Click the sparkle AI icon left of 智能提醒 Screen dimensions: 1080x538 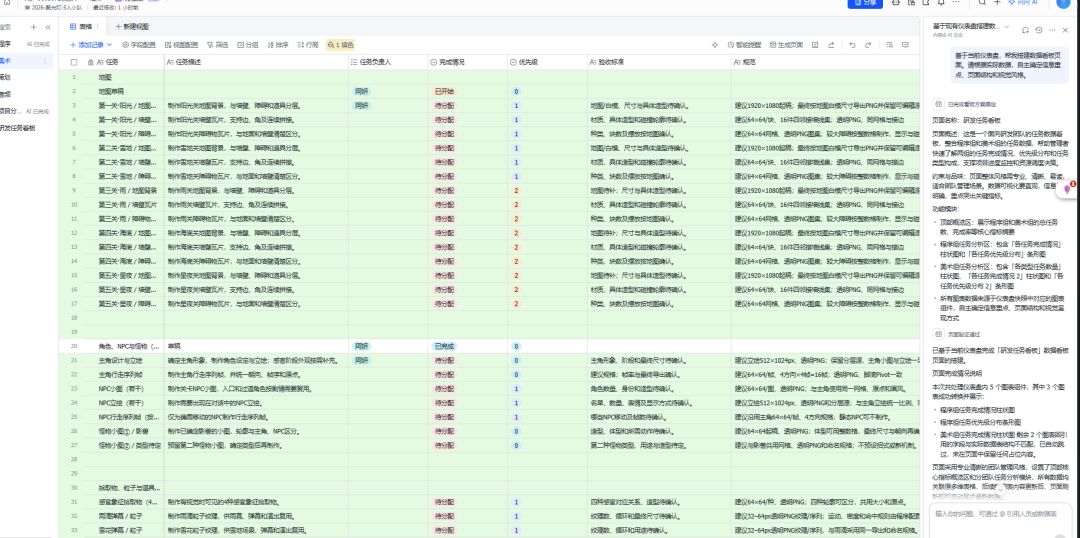click(x=715, y=45)
